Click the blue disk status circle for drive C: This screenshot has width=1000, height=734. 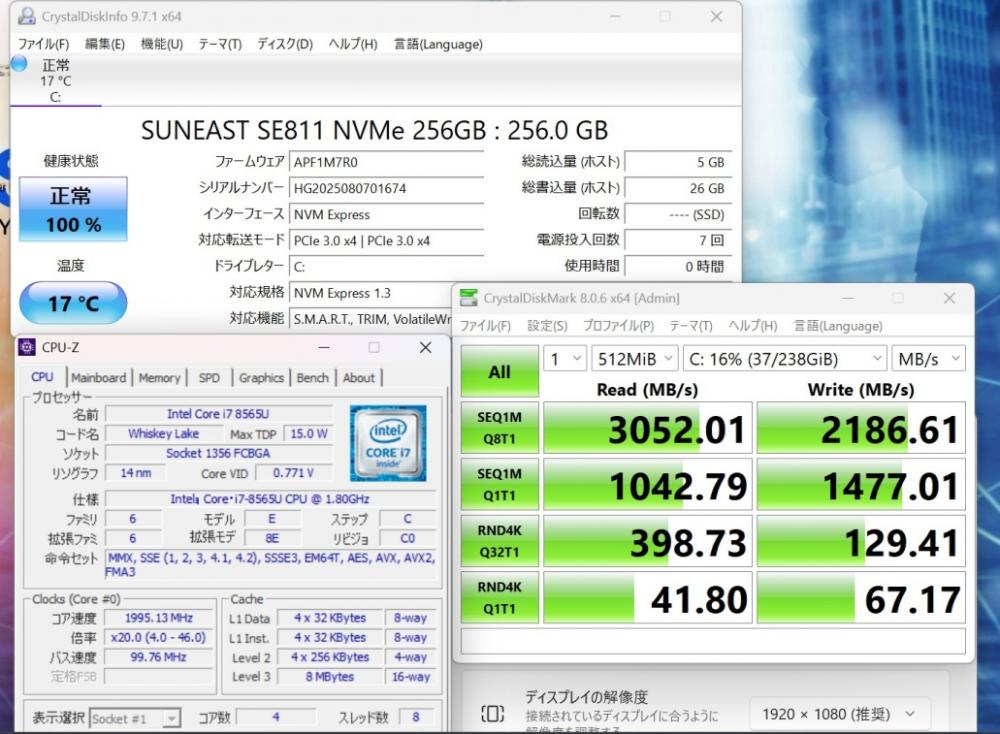pos(19,64)
